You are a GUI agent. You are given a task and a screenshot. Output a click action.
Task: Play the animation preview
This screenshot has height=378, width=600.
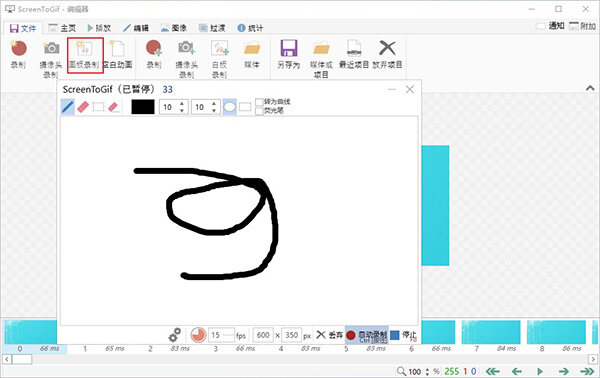540,371
